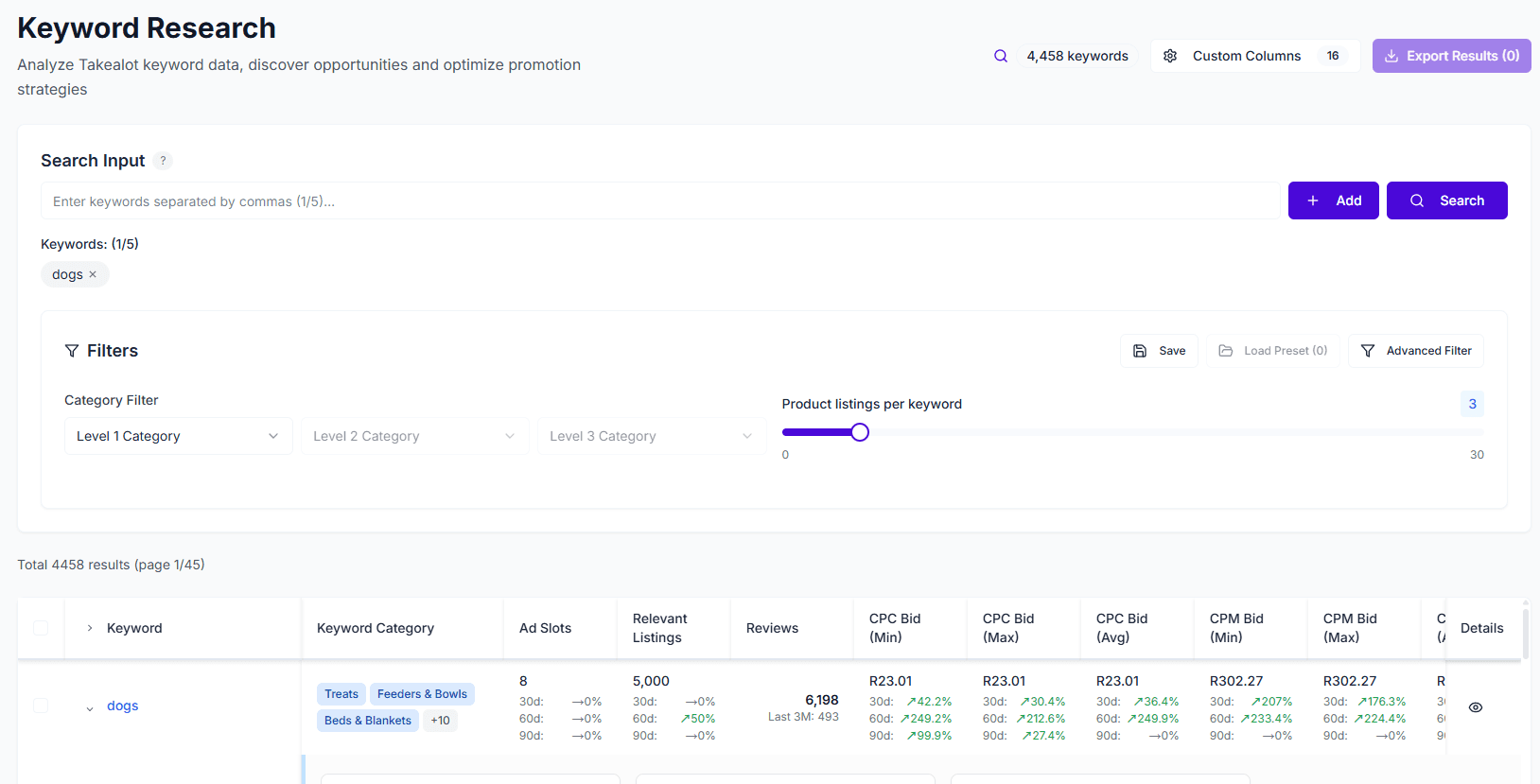Image resolution: width=1540 pixels, height=784 pixels.
Task: Click the Treats category tag
Action: pos(341,694)
